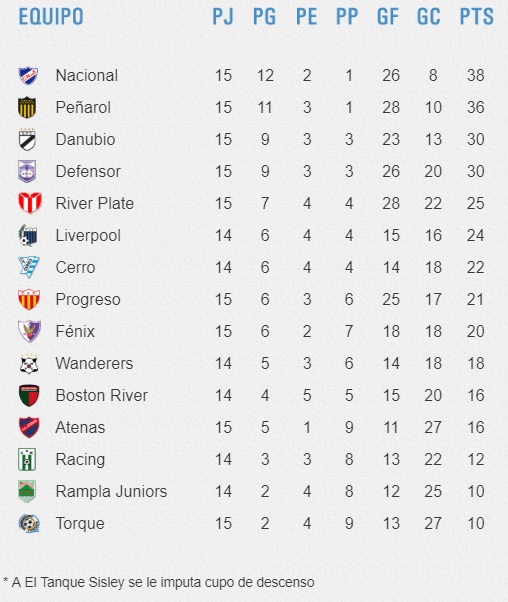Click the Progreso red-yellow striped crest

29,299
